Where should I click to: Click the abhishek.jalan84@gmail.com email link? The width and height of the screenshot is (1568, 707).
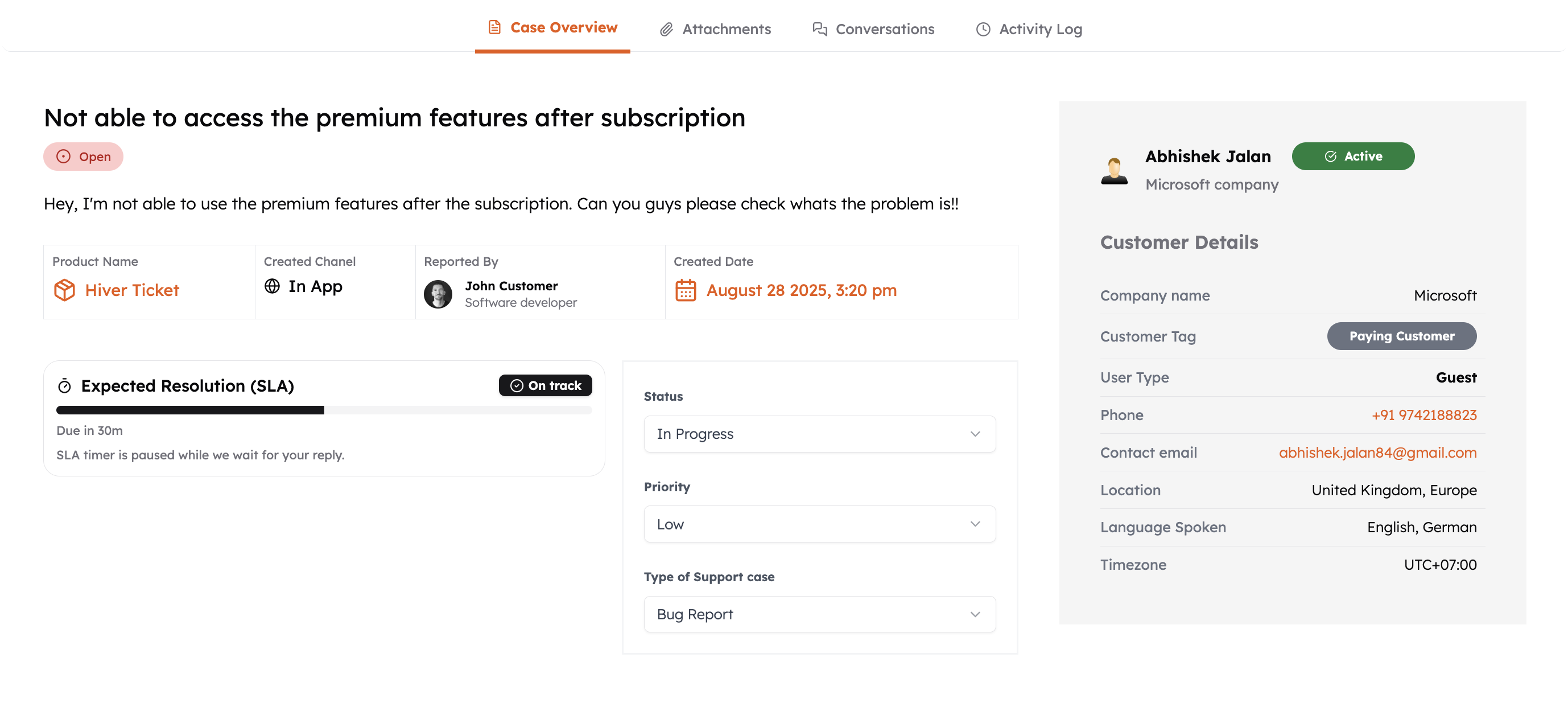[x=1377, y=453]
